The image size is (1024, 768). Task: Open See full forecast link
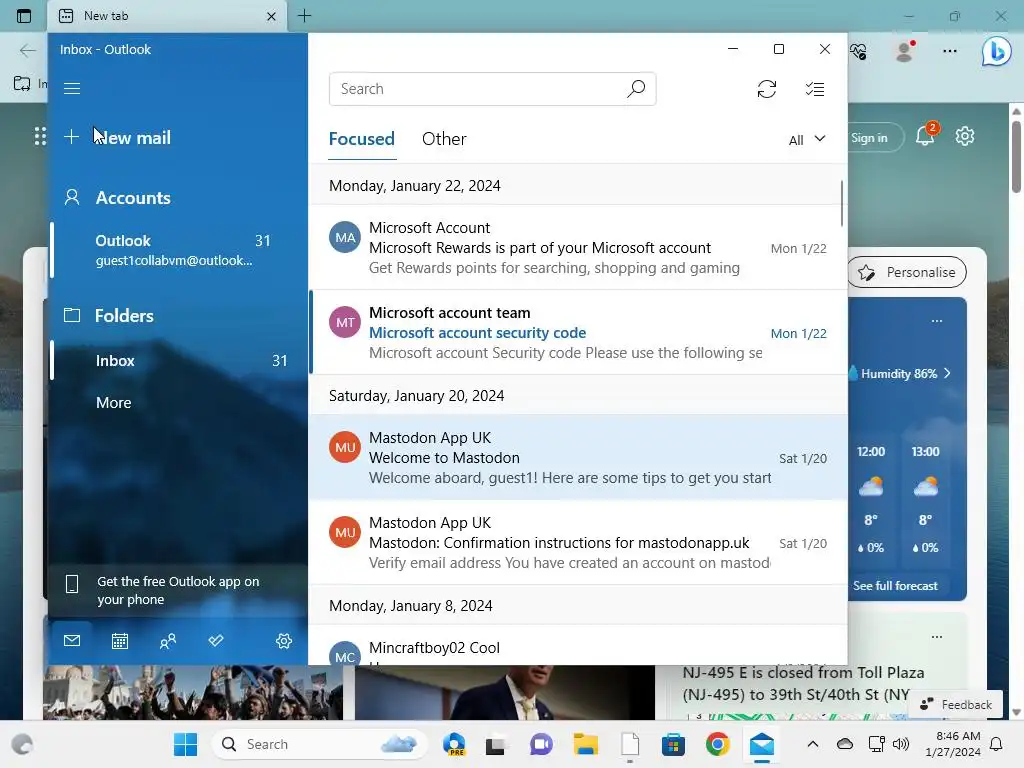(x=895, y=586)
